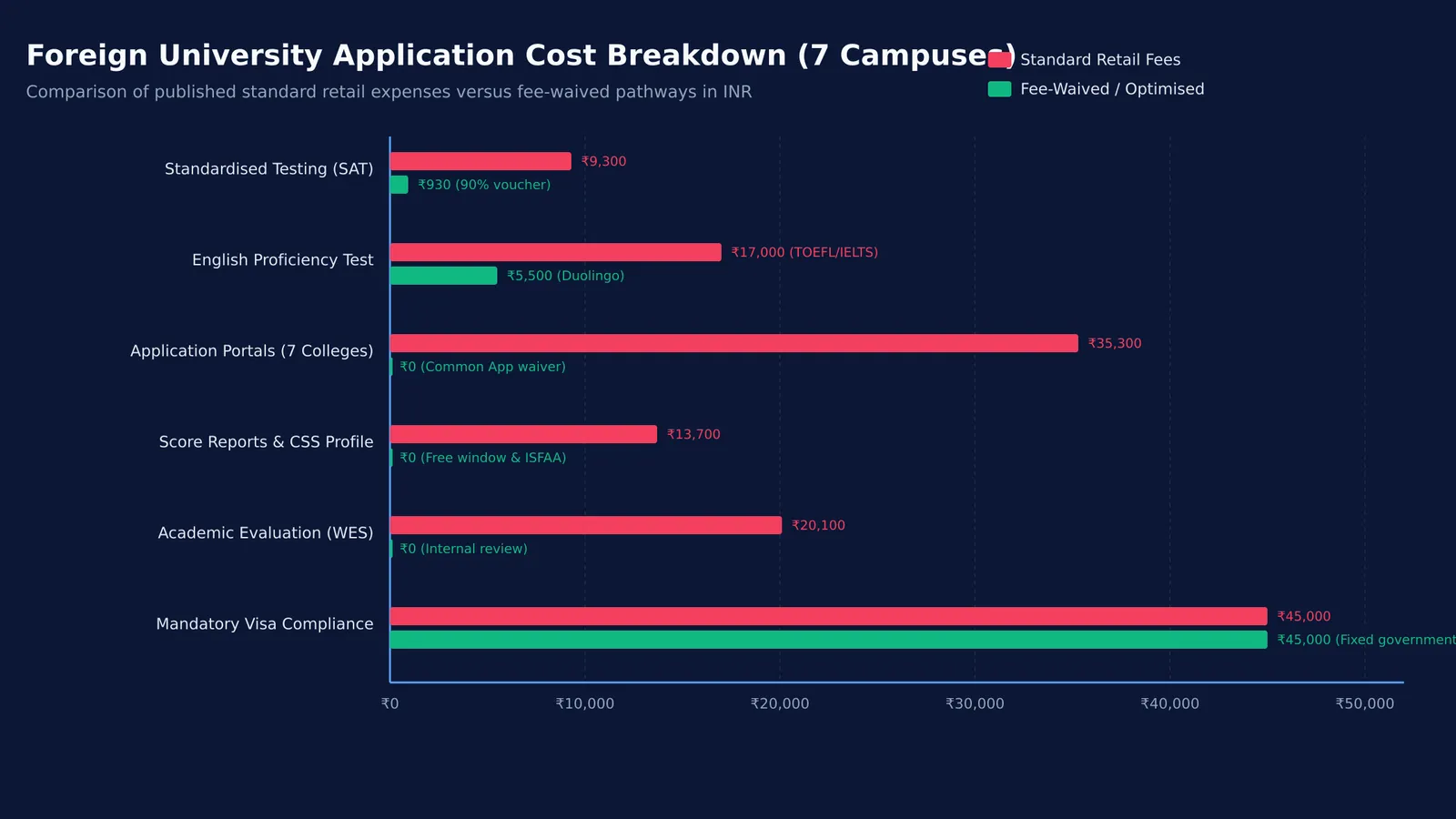Select the 'Fee-Waived / Optimised' legend label
Image resolution: width=1456 pixels, height=819 pixels.
1112,89
